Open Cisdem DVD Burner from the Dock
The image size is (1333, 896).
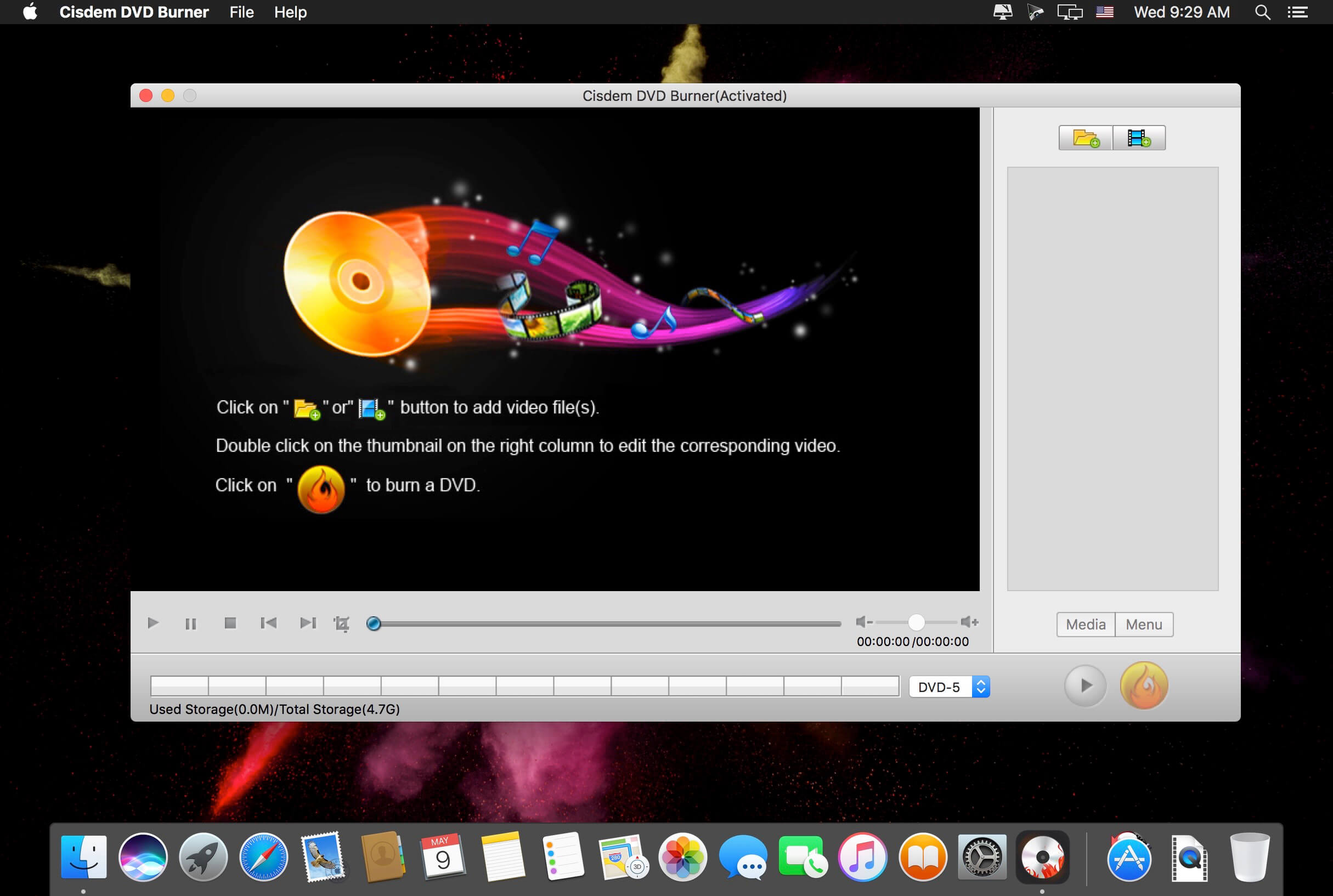point(1043,857)
